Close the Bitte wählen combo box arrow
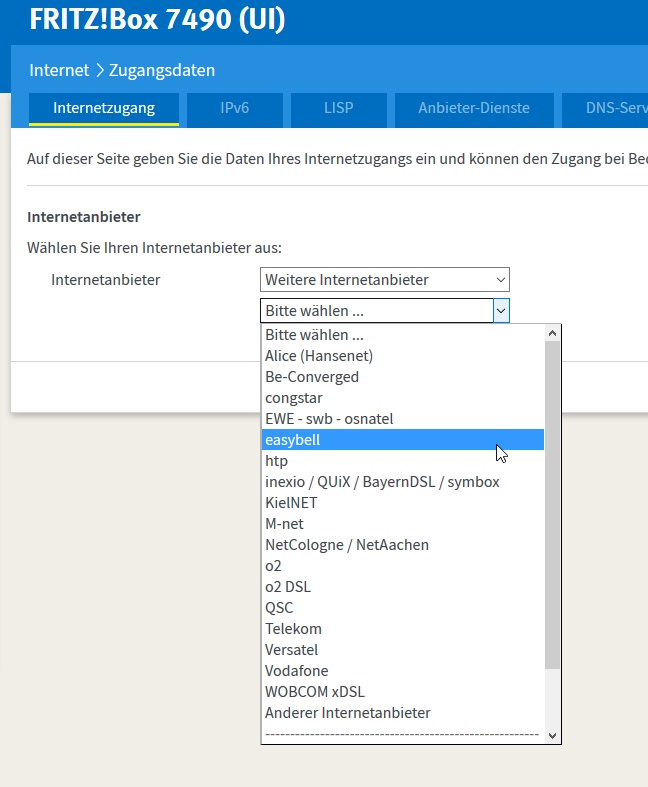 [x=501, y=311]
